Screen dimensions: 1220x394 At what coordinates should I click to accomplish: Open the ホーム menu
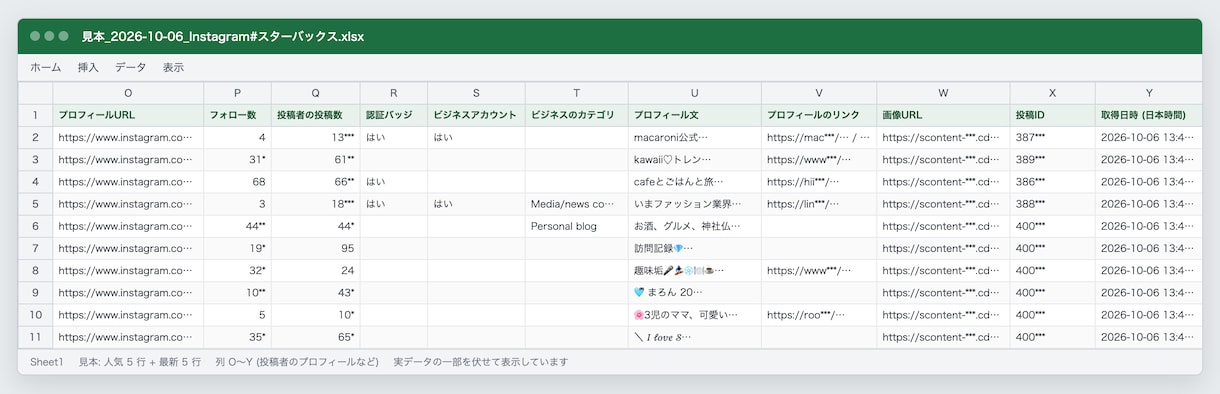pyautogui.click(x=45, y=67)
